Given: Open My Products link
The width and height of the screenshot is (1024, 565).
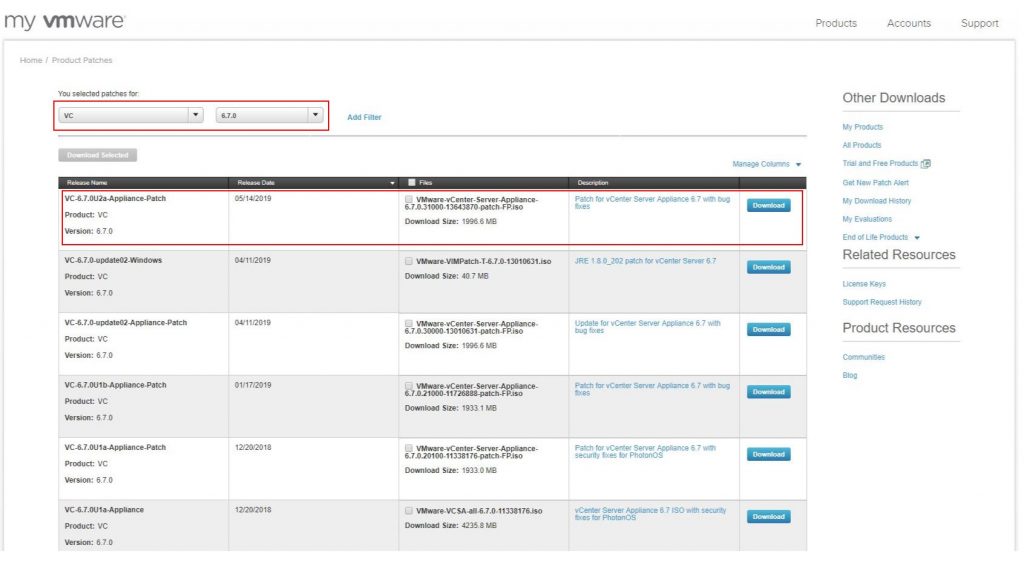Looking at the screenshot, I should [x=862, y=127].
